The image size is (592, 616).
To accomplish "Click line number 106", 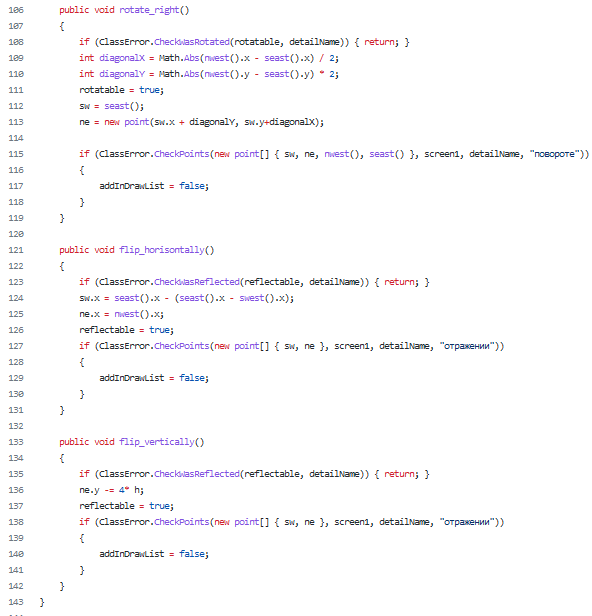I will click(16, 10).
